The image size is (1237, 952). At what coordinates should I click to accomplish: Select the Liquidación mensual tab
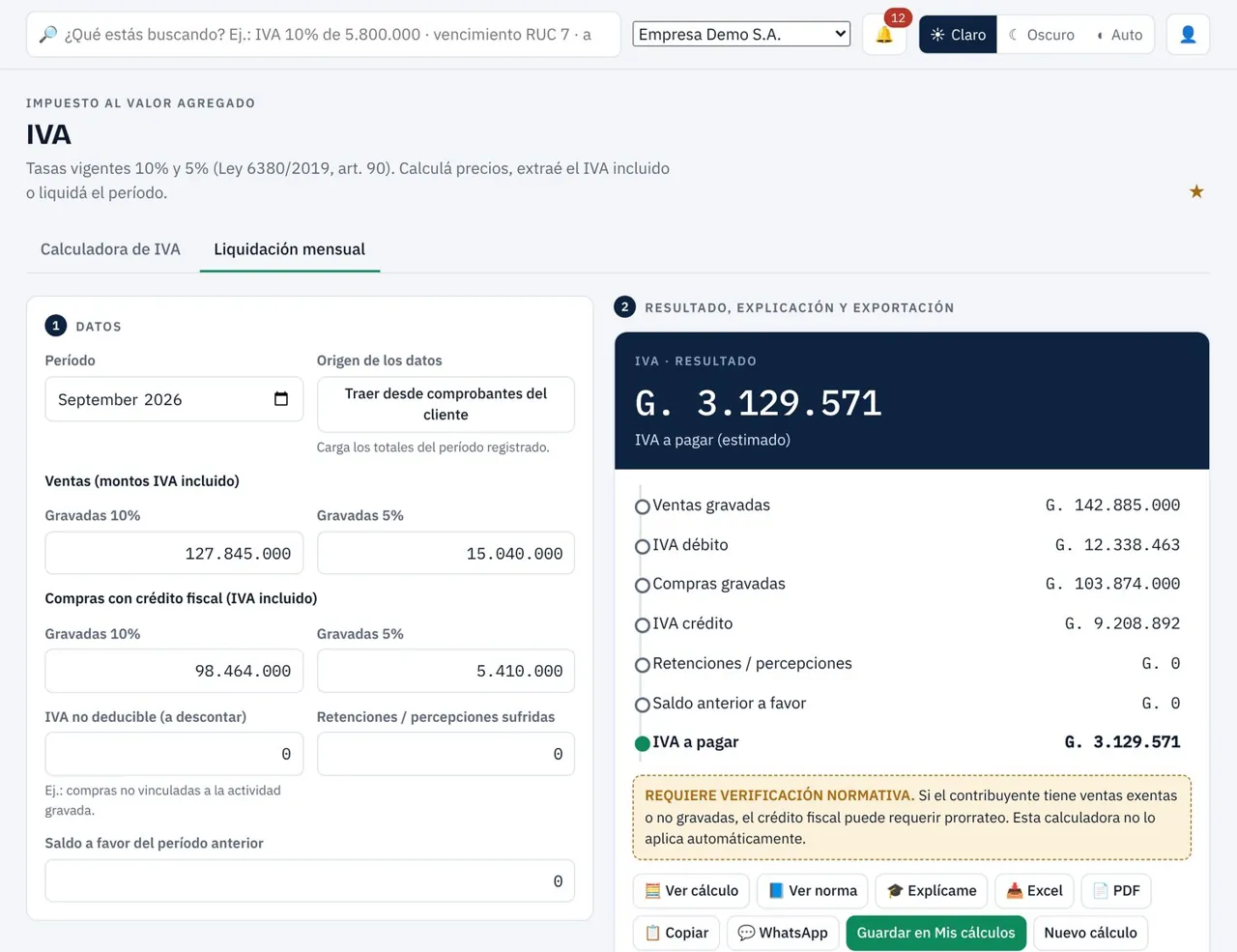[x=290, y=249]
